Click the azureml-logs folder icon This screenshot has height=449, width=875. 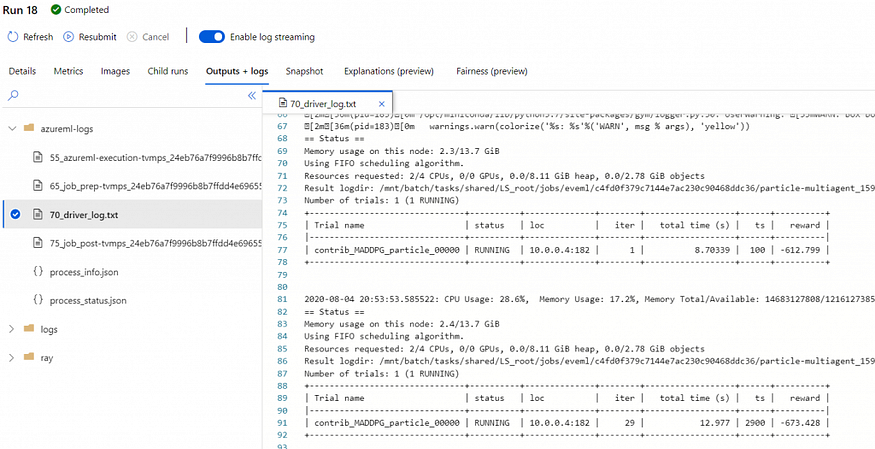coord(30,128)
